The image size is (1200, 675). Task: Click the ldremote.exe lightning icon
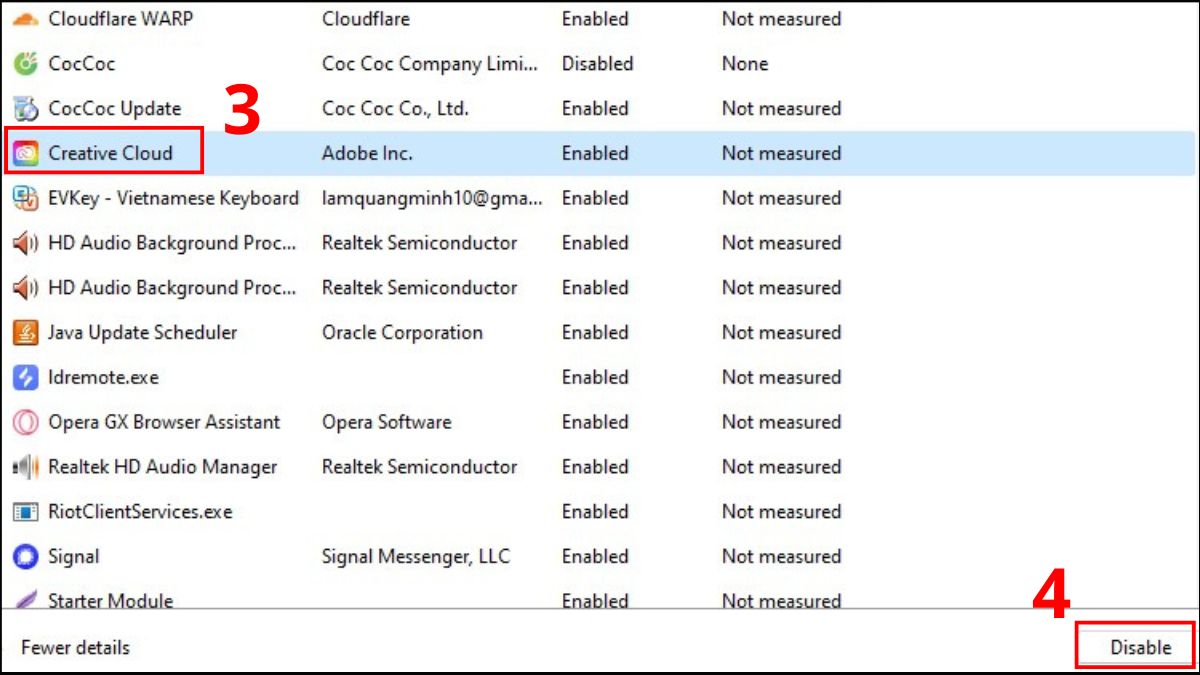pyautogui.click(x=25, y=377)
